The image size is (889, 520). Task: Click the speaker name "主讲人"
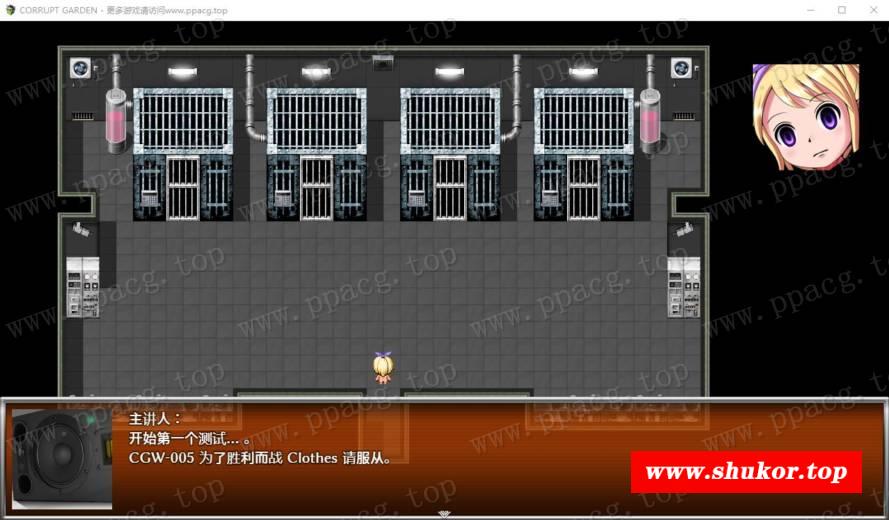tap(154, 419)
